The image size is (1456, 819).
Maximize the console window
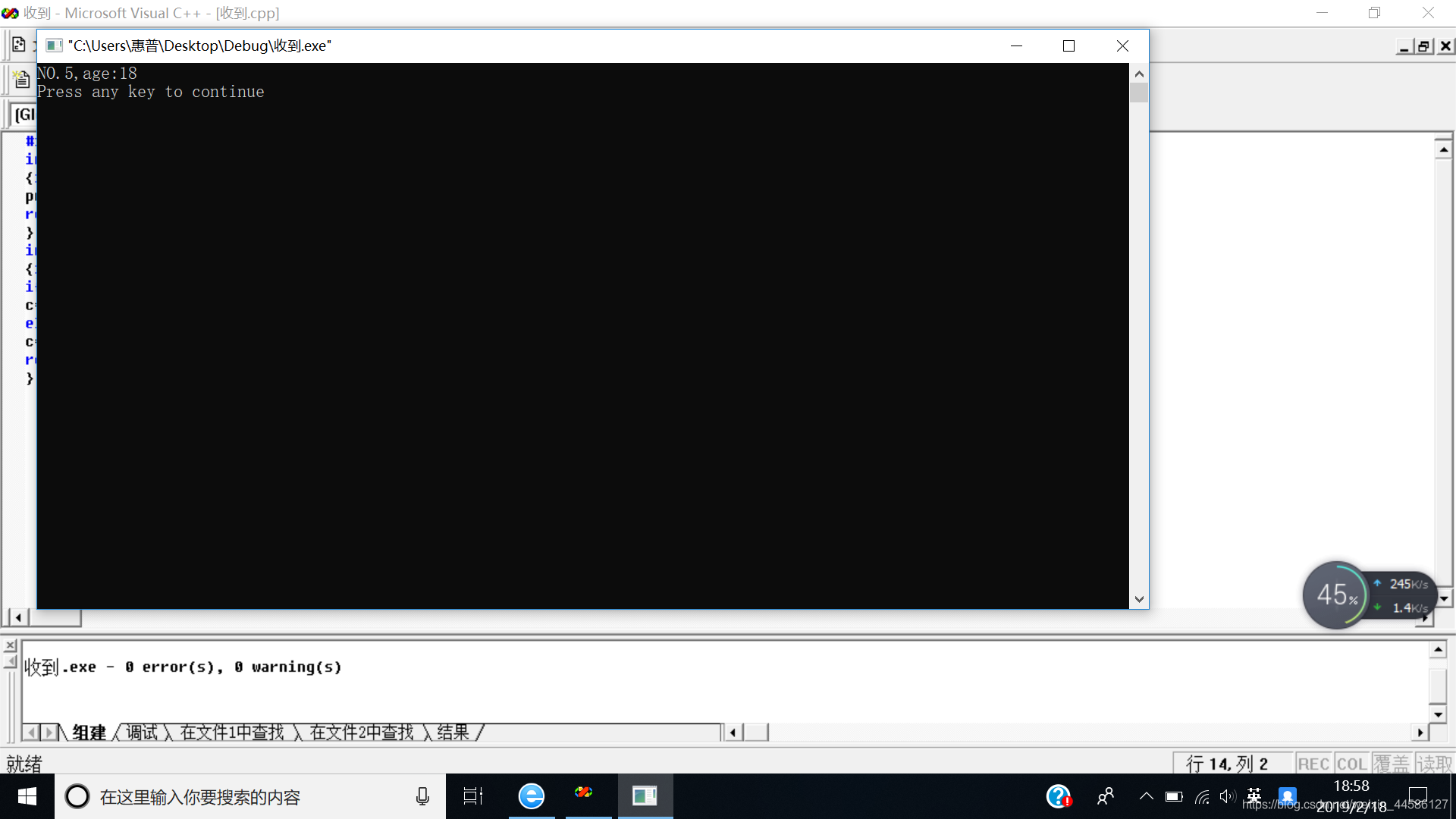(x=1068, y=46)
